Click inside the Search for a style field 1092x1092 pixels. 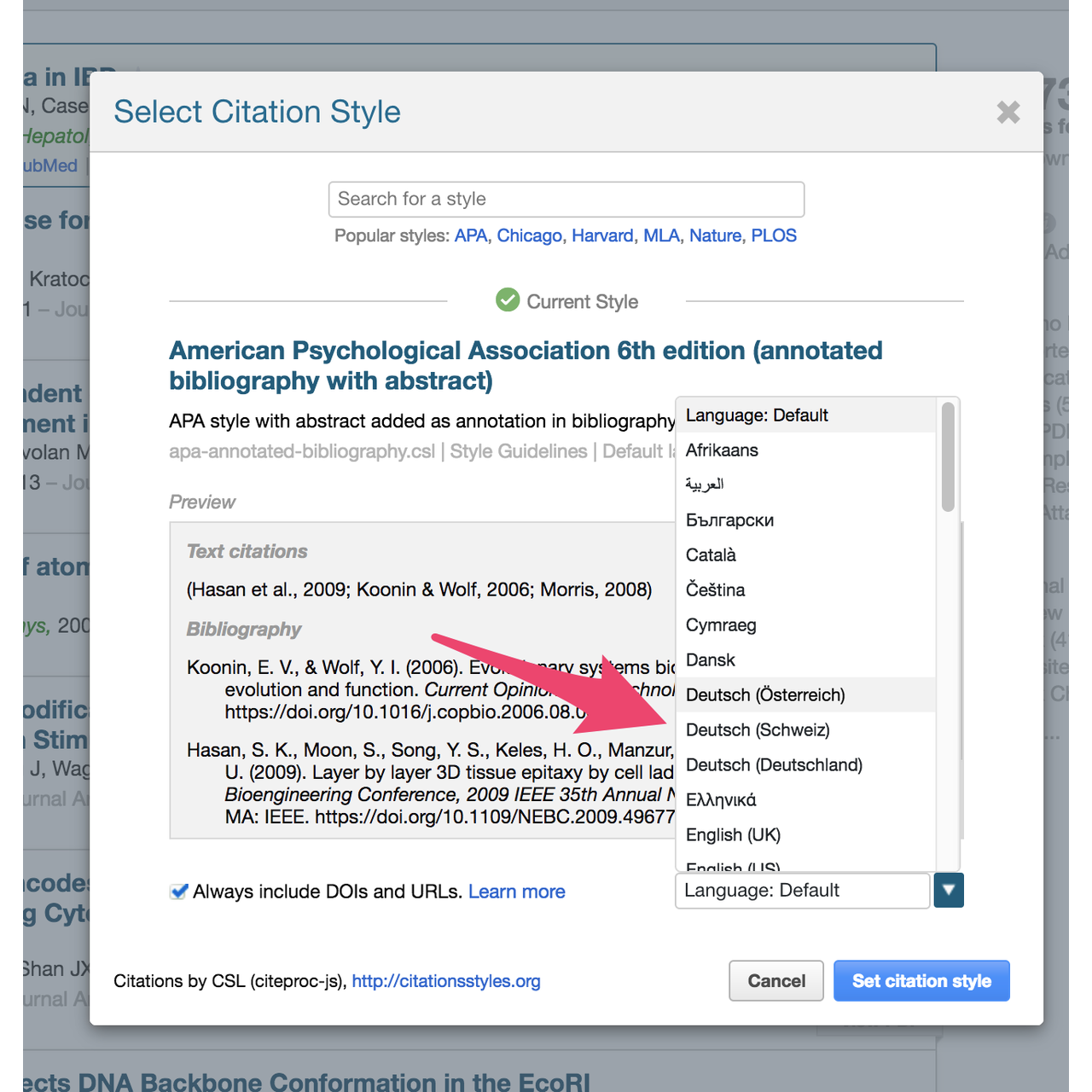(x=566, y=199)
